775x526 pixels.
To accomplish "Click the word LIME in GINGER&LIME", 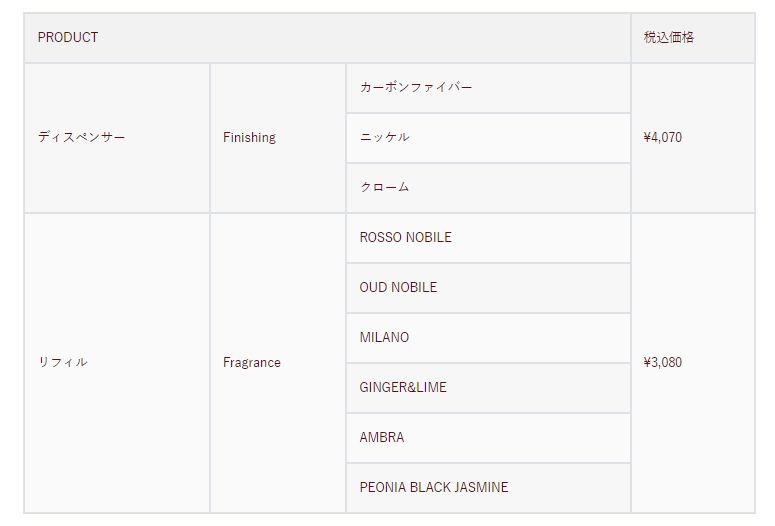I will pos(431,388).
